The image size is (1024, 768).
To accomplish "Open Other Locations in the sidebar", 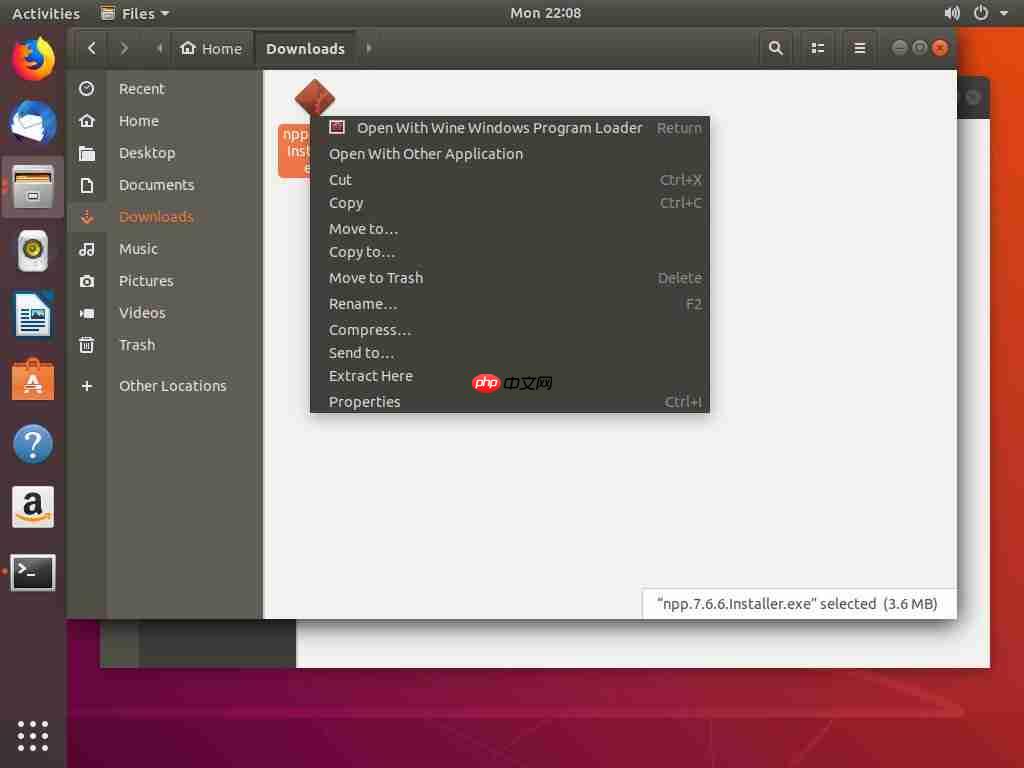I will [x=172, y=385].
